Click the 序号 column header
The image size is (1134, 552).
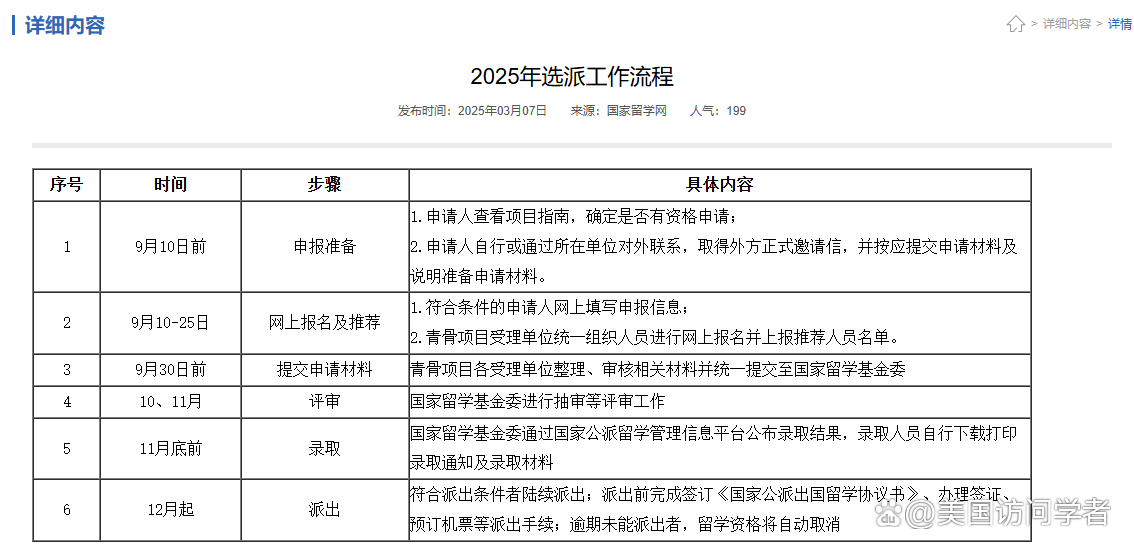pos(67,184)
